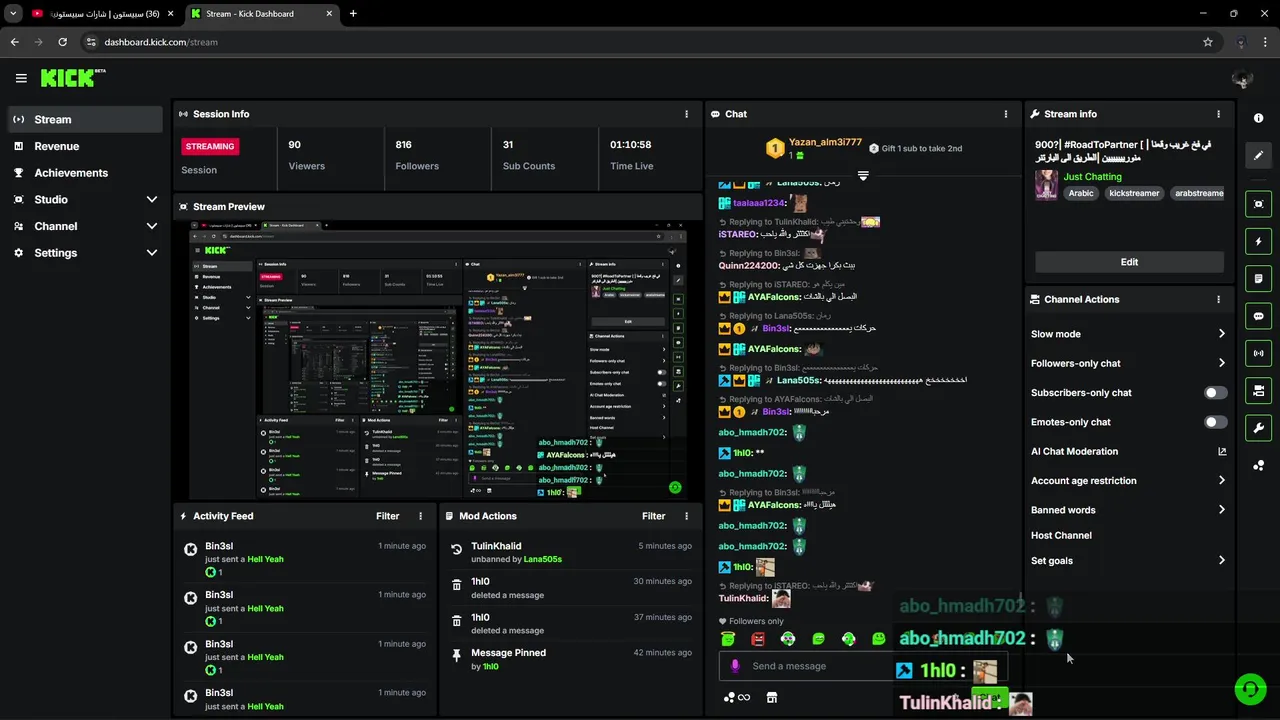Click Just Chatting category link
1280x720 pixels.
(1092, 177)
